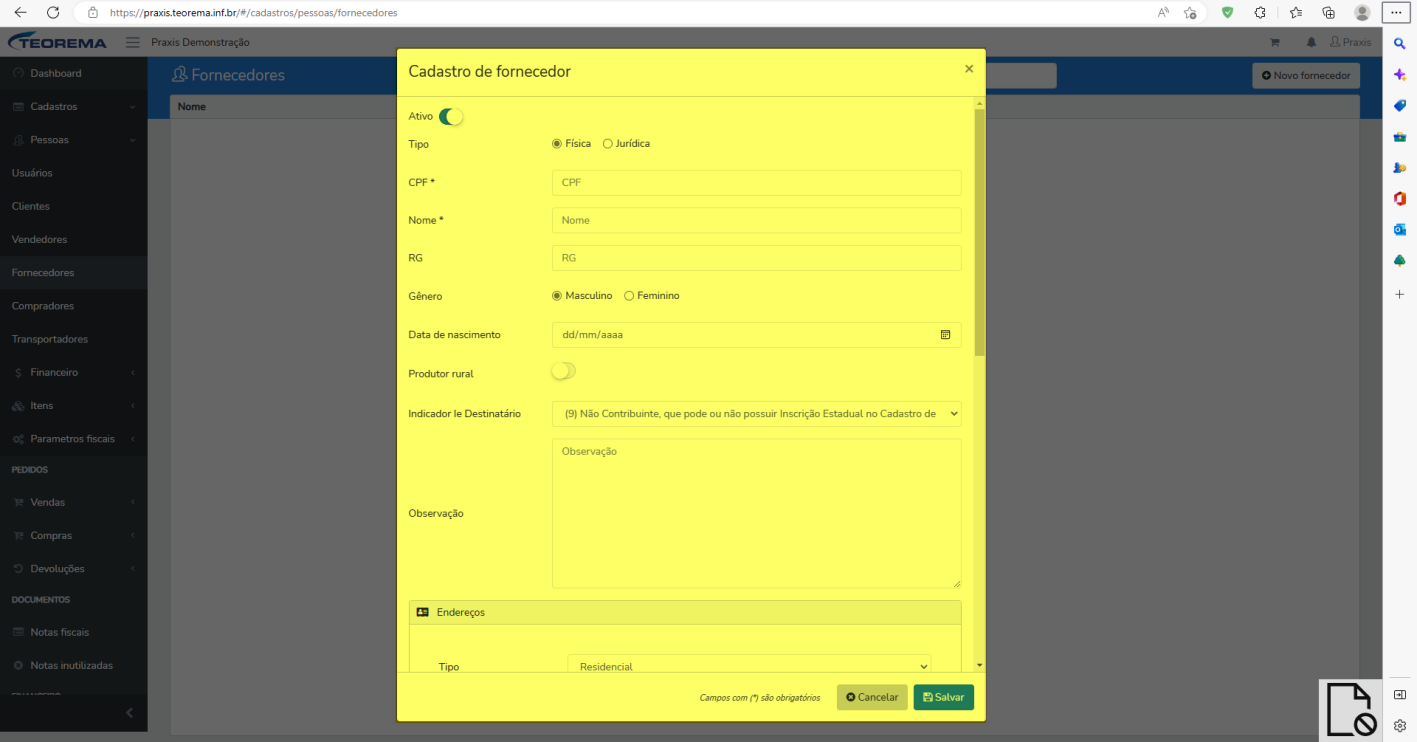This screenshot has width=1417, height=742.
Task: Open the Edge sidebar tools briefcase icon
Action: (1400, 136)
